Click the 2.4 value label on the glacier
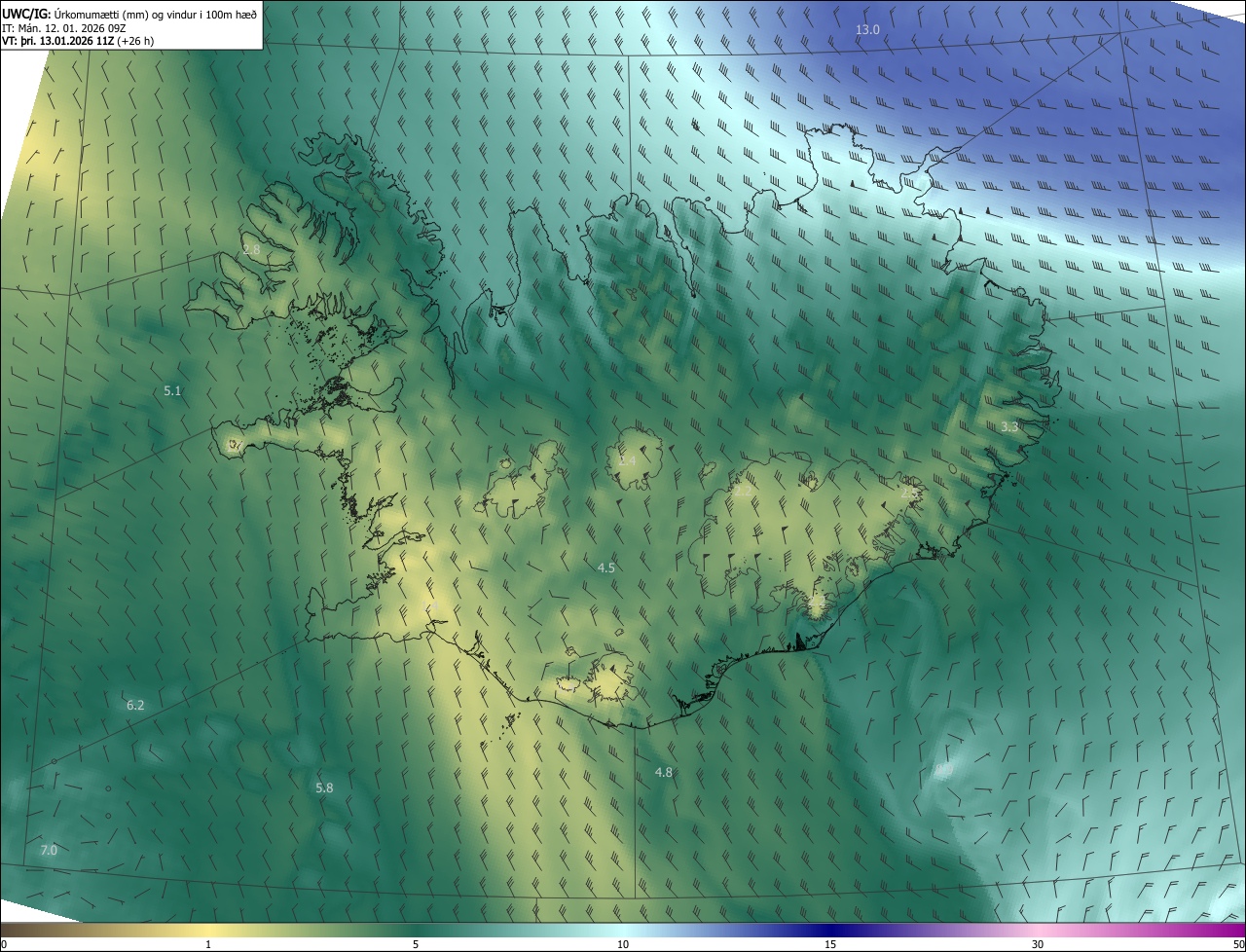This screenshot has width=1246, height=952. coord(627,460)
